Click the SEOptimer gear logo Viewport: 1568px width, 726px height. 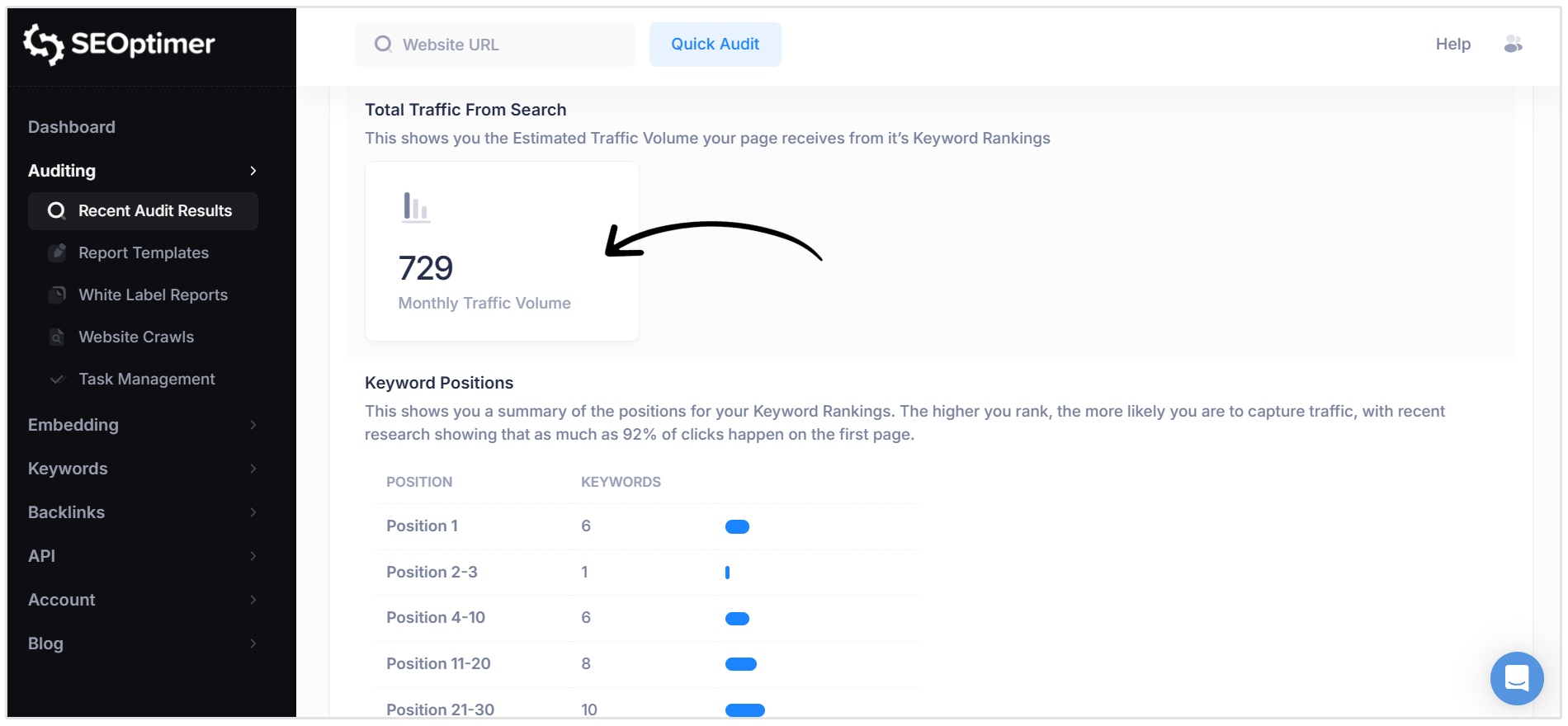coord(43,44)
